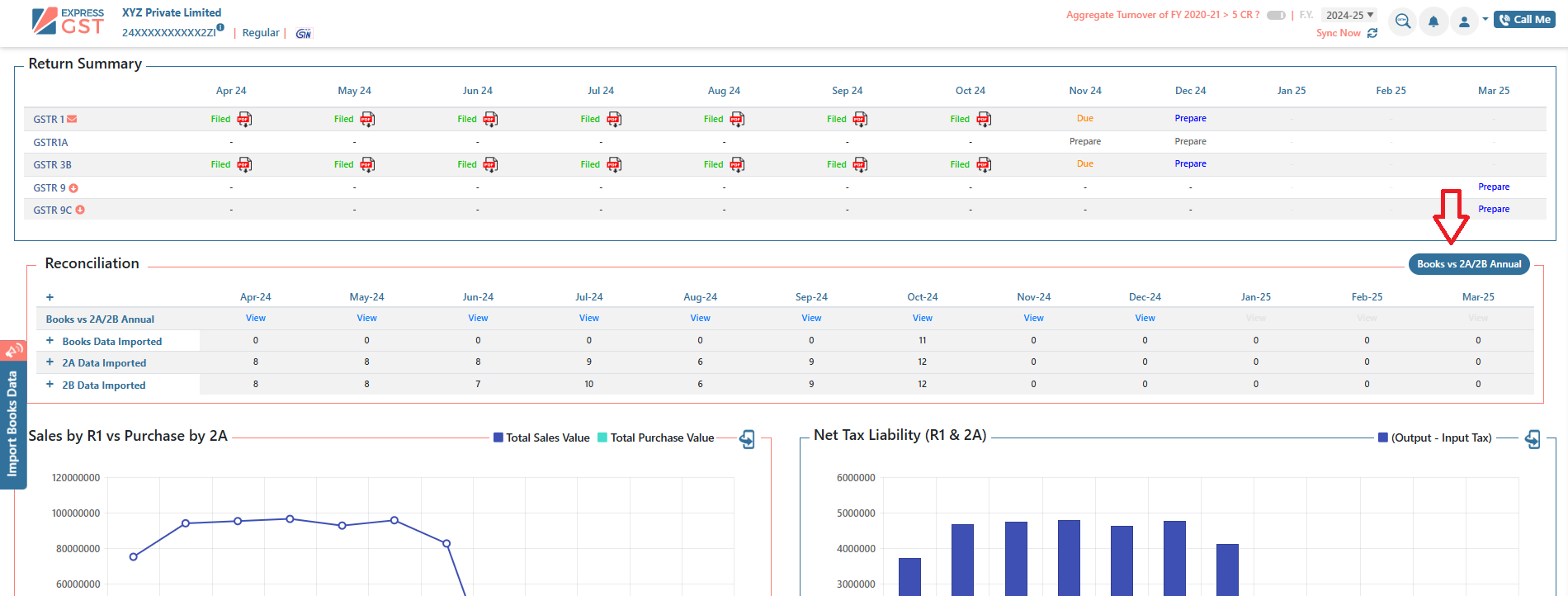Screen dimensions: 1568x596
Task: View Books vs 2A/2B for Jul-24
Action: [x=589, y=318]
